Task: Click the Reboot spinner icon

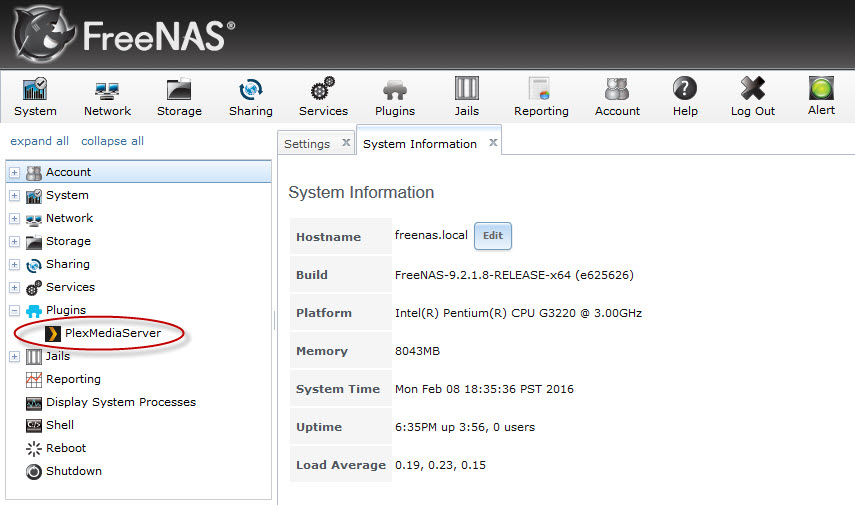Action: coord(34,449)
